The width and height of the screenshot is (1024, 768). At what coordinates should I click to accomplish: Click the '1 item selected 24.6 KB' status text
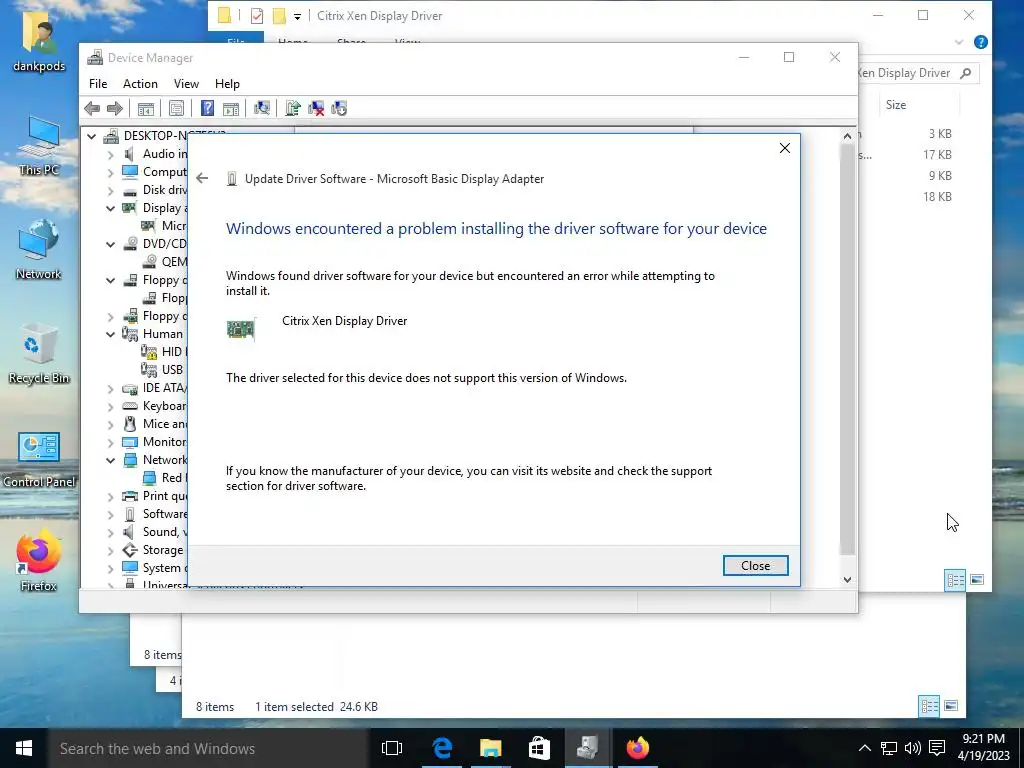point(316,707)
